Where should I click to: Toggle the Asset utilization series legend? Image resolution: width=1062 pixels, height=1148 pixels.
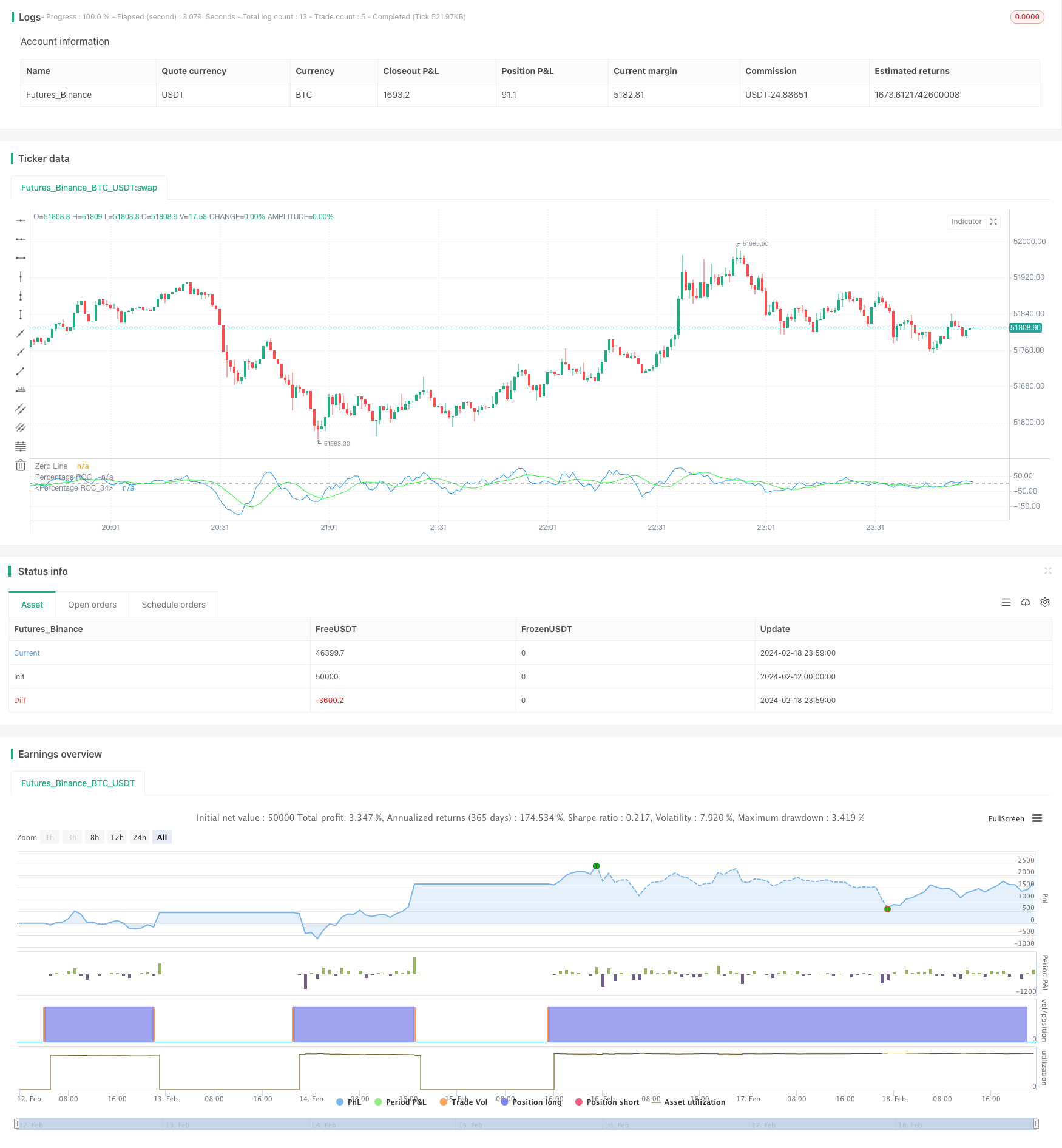coord(688,1102)
